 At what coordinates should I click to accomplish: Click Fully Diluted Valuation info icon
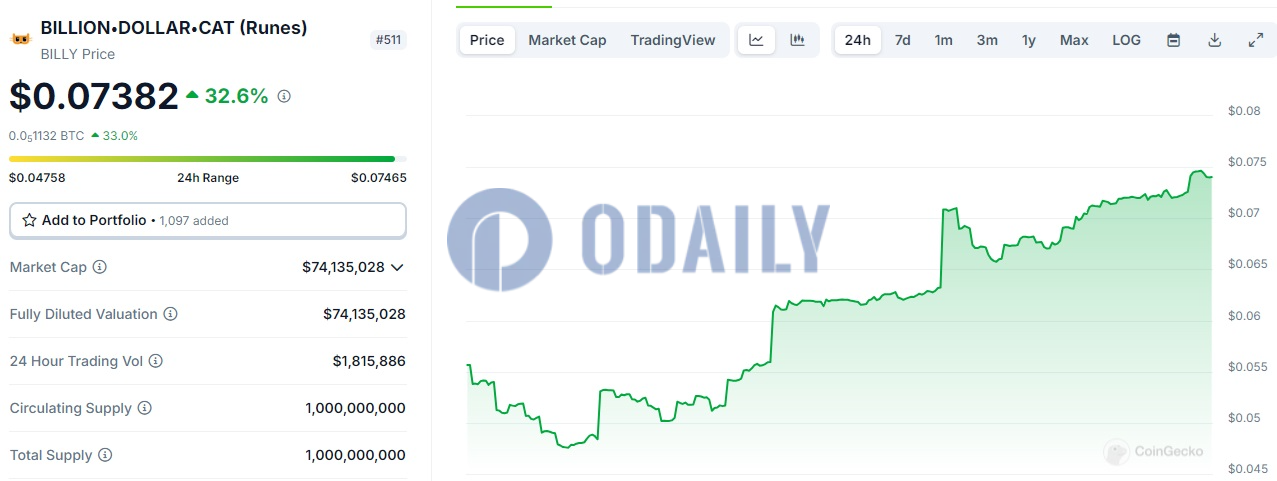pos(171,314)
